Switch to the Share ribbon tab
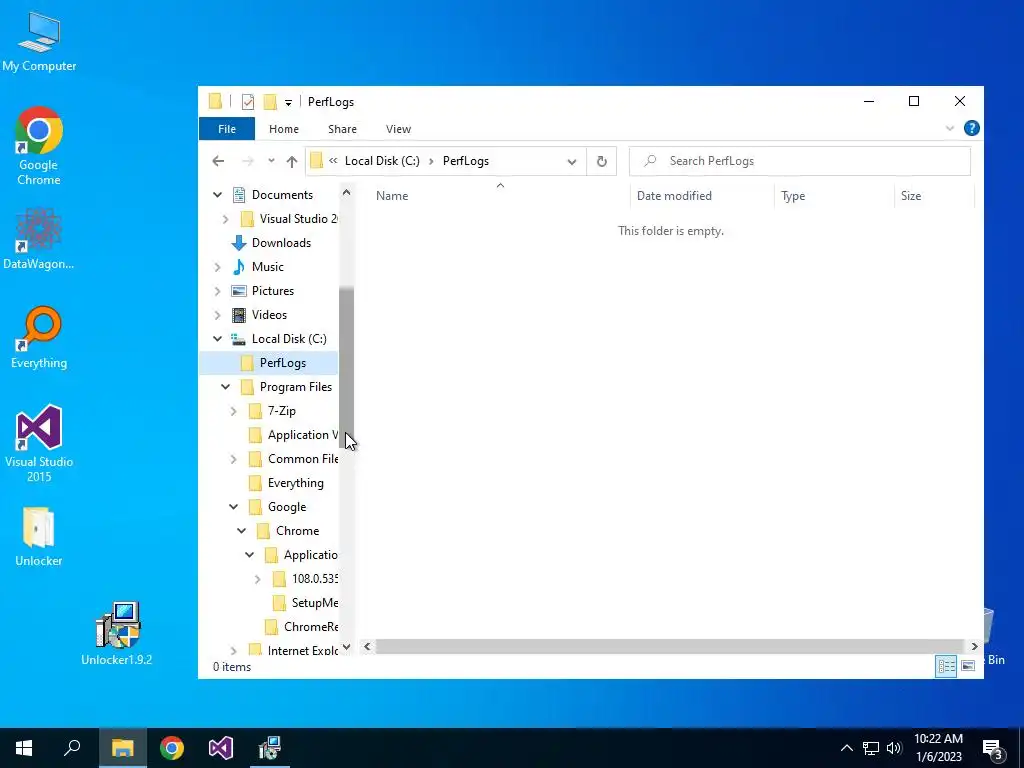 tap(342, 129)
